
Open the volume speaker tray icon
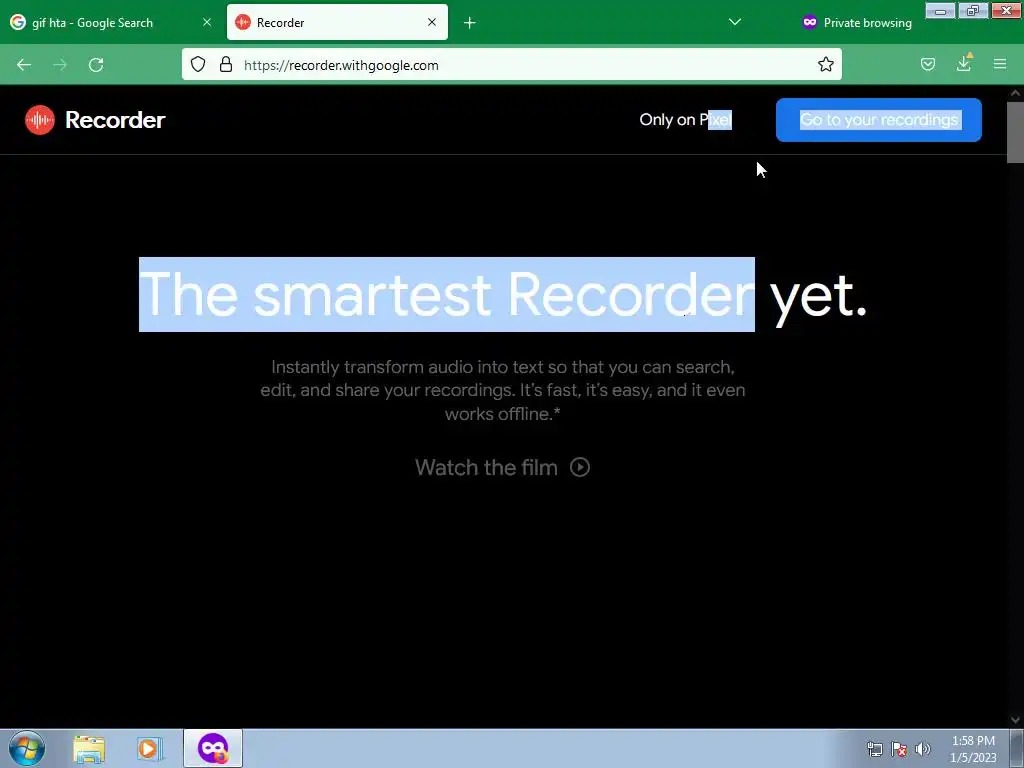click(x=923, y=750)
